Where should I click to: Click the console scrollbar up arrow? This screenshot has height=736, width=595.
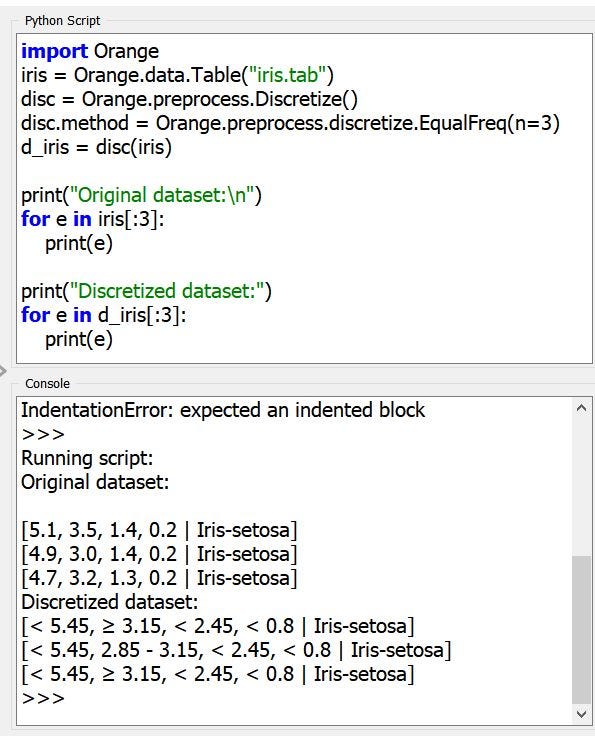point(581,408)
